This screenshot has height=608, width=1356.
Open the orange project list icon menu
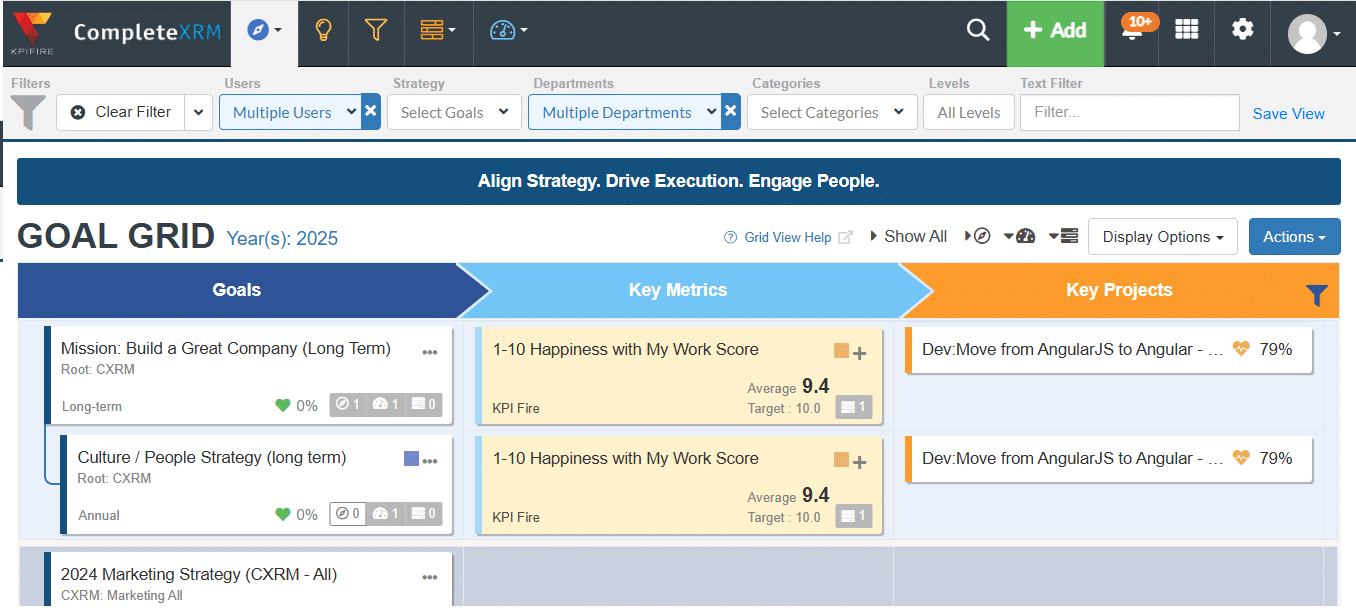coord(437,31)
